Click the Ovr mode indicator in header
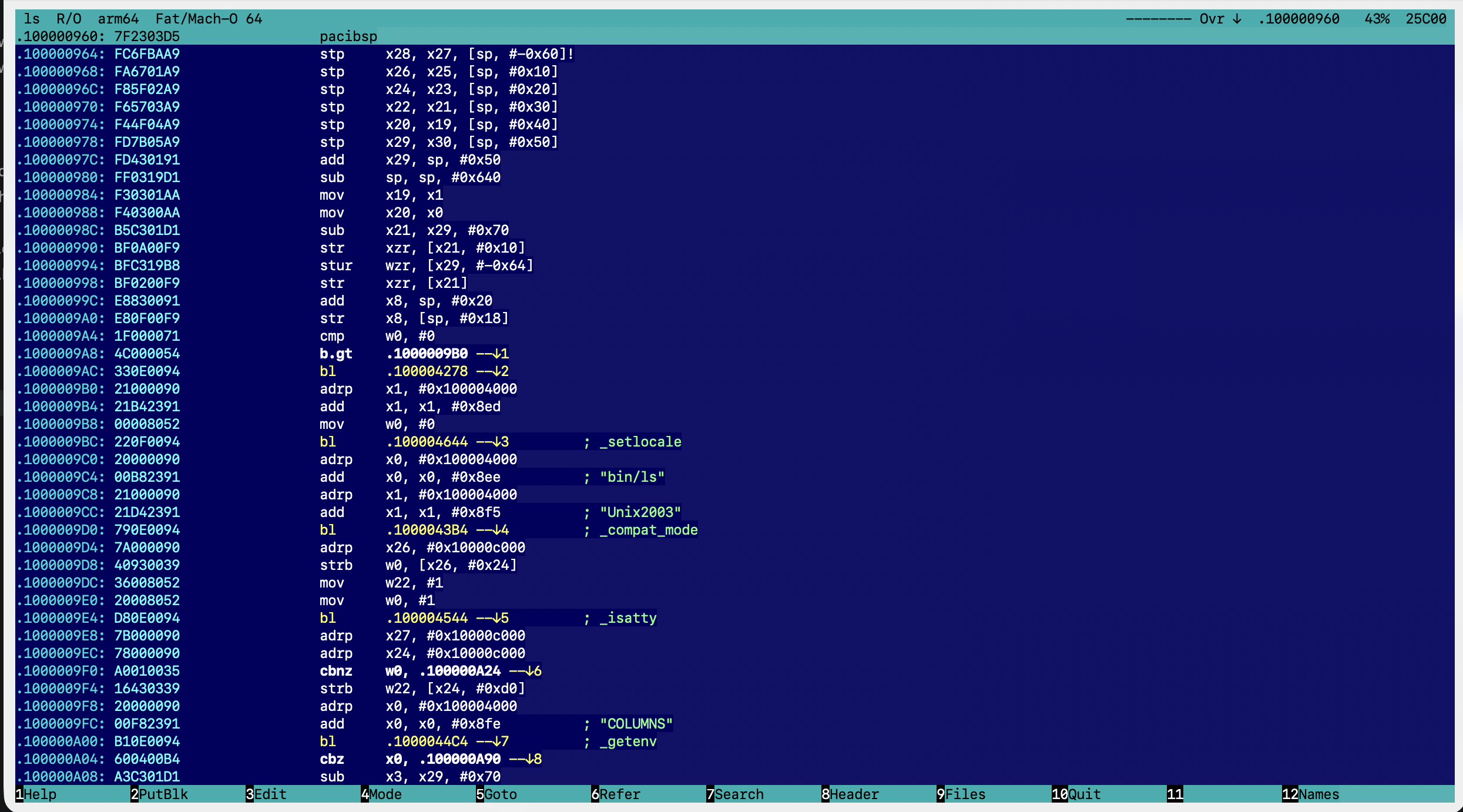This screenshot has width=1463, height=812. click(x=1212, y=19)
